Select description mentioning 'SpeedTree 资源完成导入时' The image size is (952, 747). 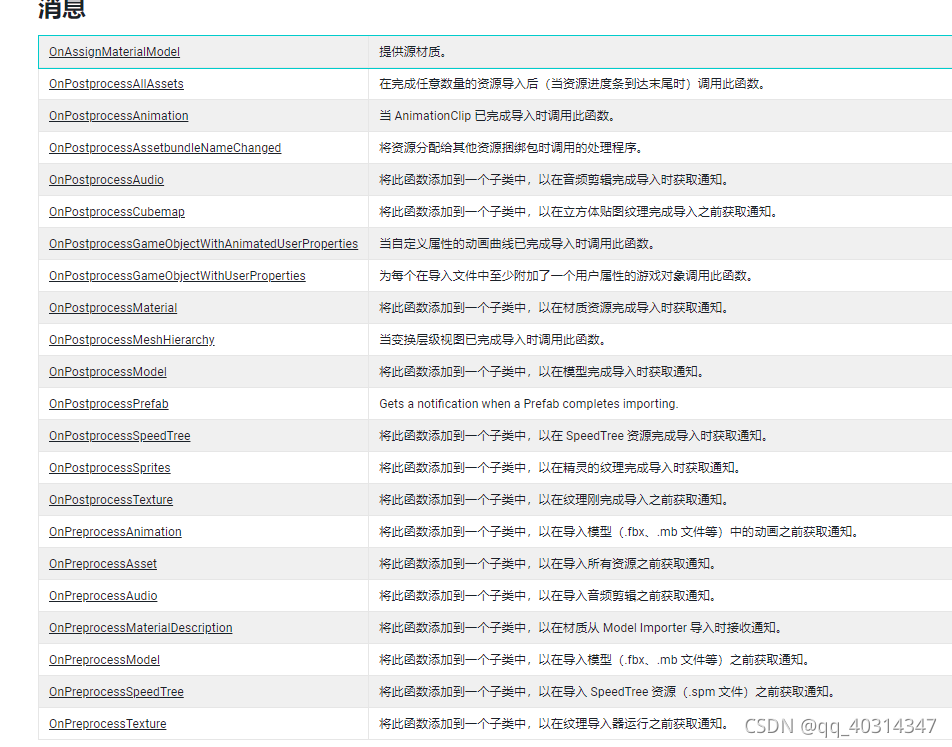(x=575, y=435)
